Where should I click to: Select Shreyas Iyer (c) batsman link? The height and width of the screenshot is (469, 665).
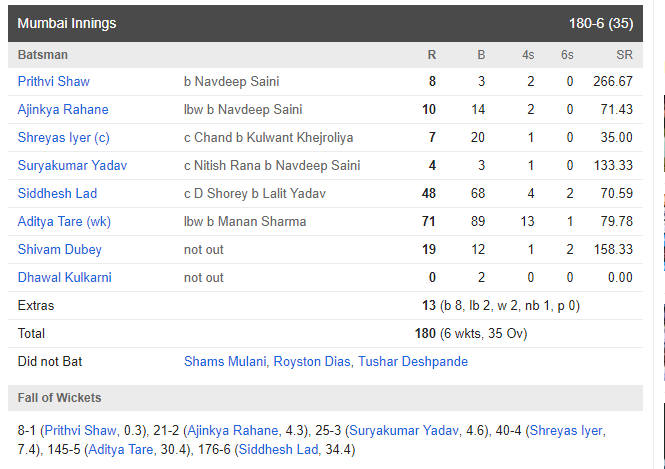(x=64, y=137)
